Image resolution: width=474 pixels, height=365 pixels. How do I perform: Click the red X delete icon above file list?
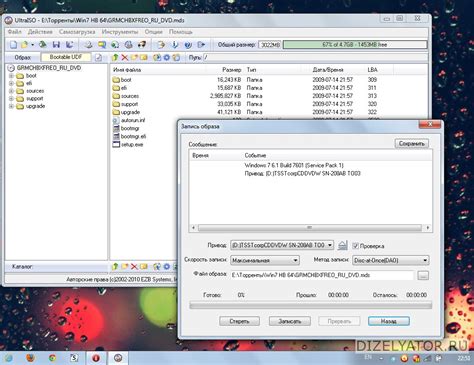coord(124,58)
